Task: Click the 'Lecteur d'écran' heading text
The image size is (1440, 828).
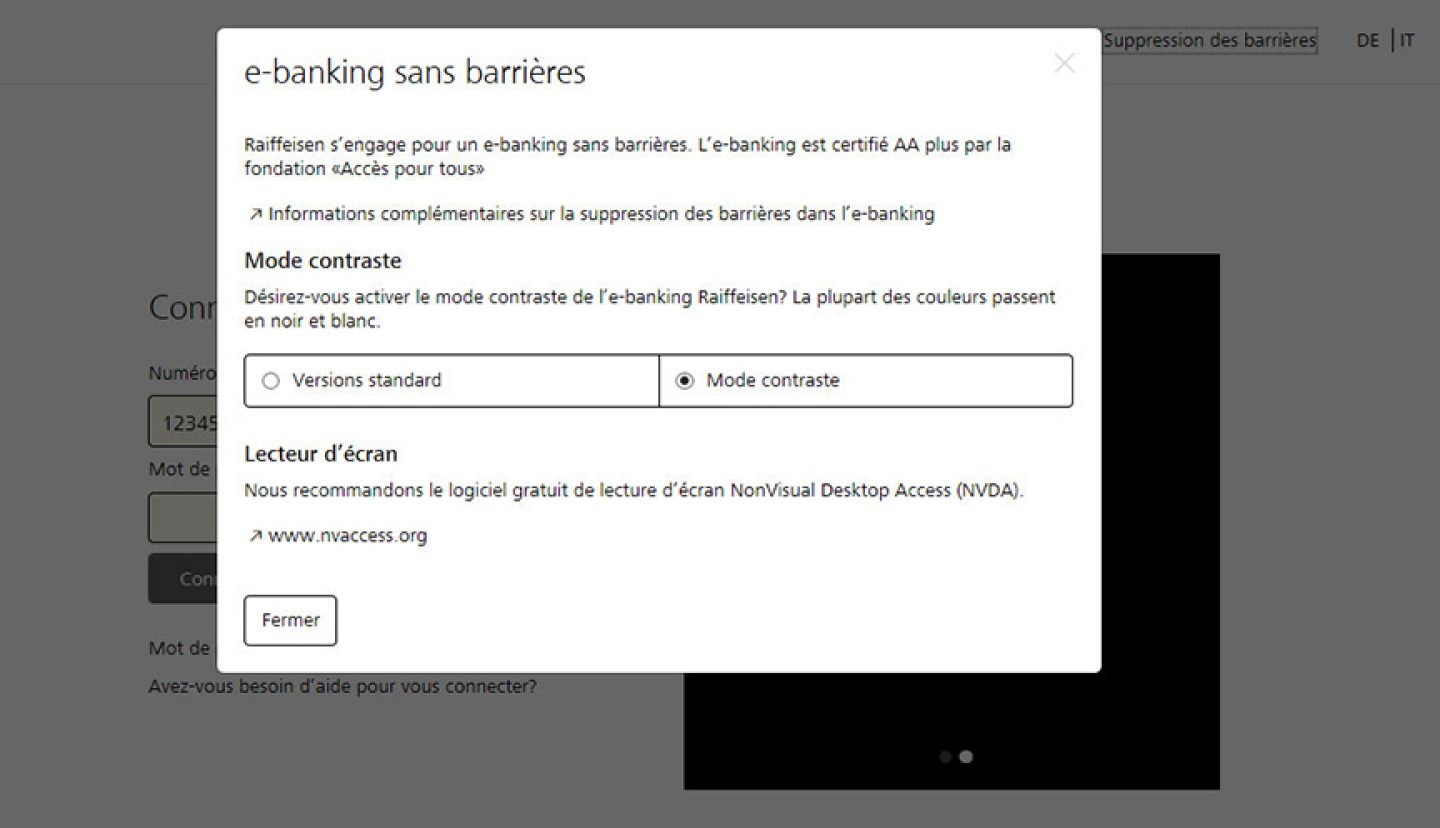Action: pyautogui.click(x=321, y=454)
